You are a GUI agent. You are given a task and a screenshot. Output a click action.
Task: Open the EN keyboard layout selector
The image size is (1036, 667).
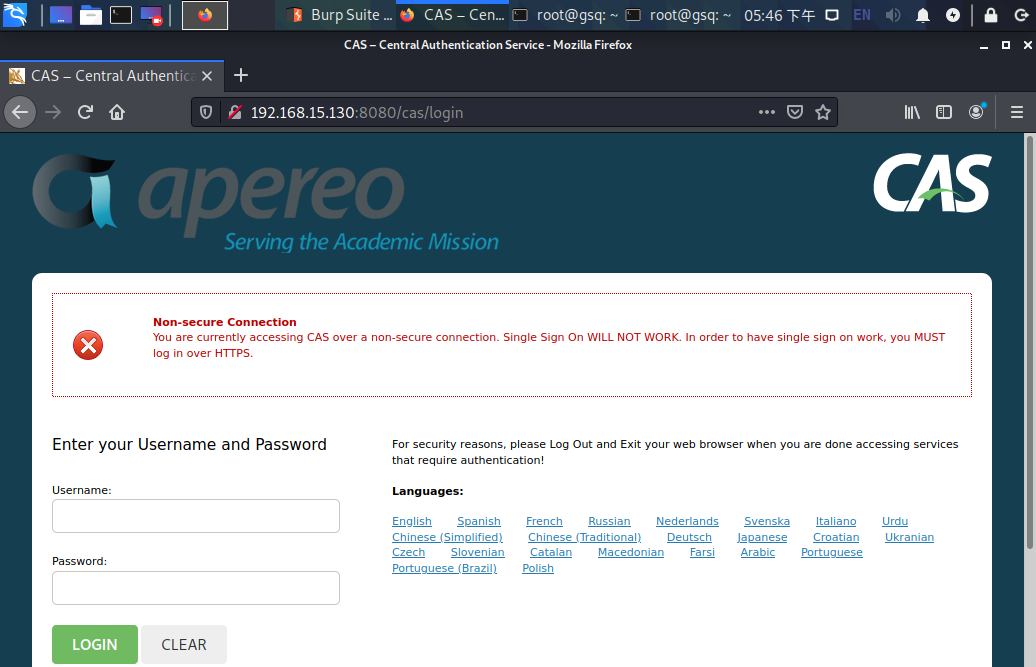click(861, 15)
